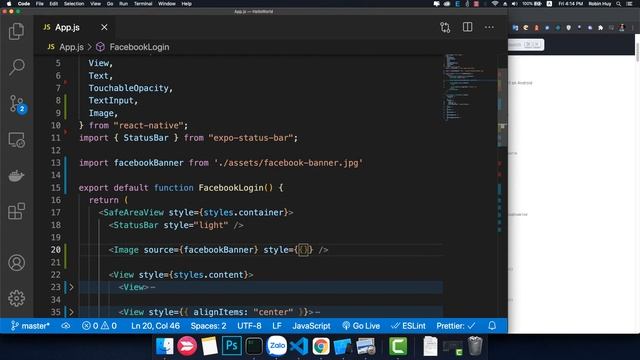
Task: Select the App.js editor tab
Action: click(x=74, y=27)
